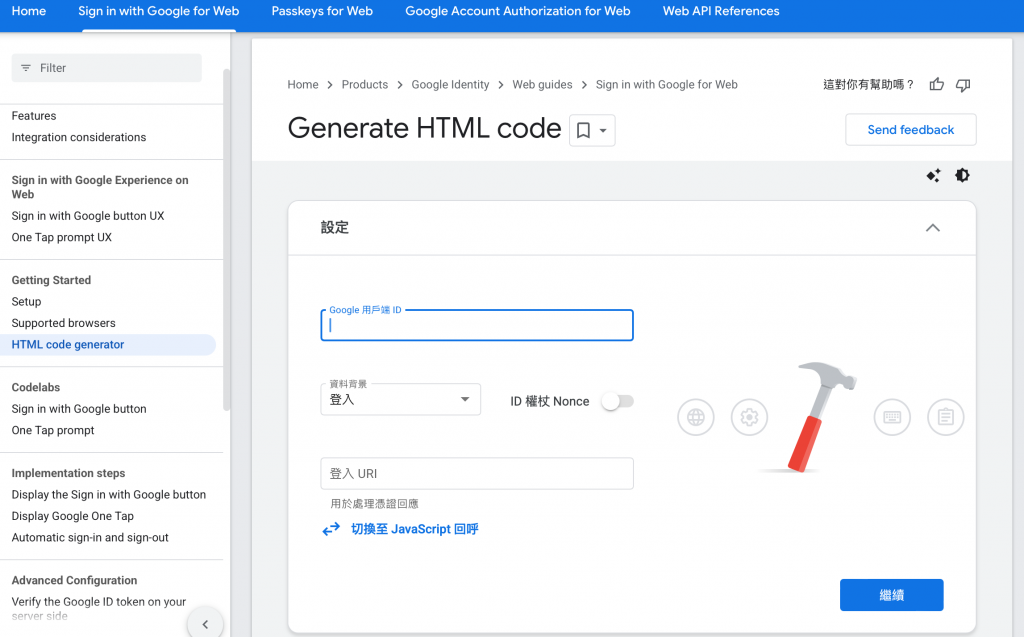
Task: Open Integration considerations in the sidebar
Action: coord(78,137)
